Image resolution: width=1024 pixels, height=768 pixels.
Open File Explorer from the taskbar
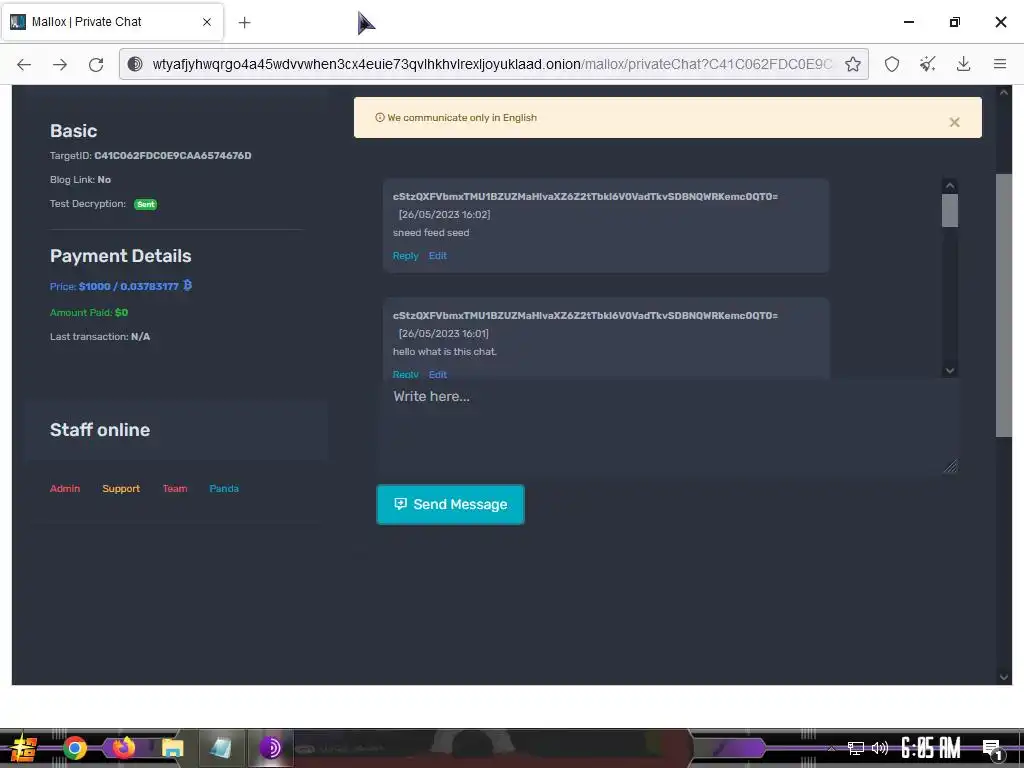(172, 748)
